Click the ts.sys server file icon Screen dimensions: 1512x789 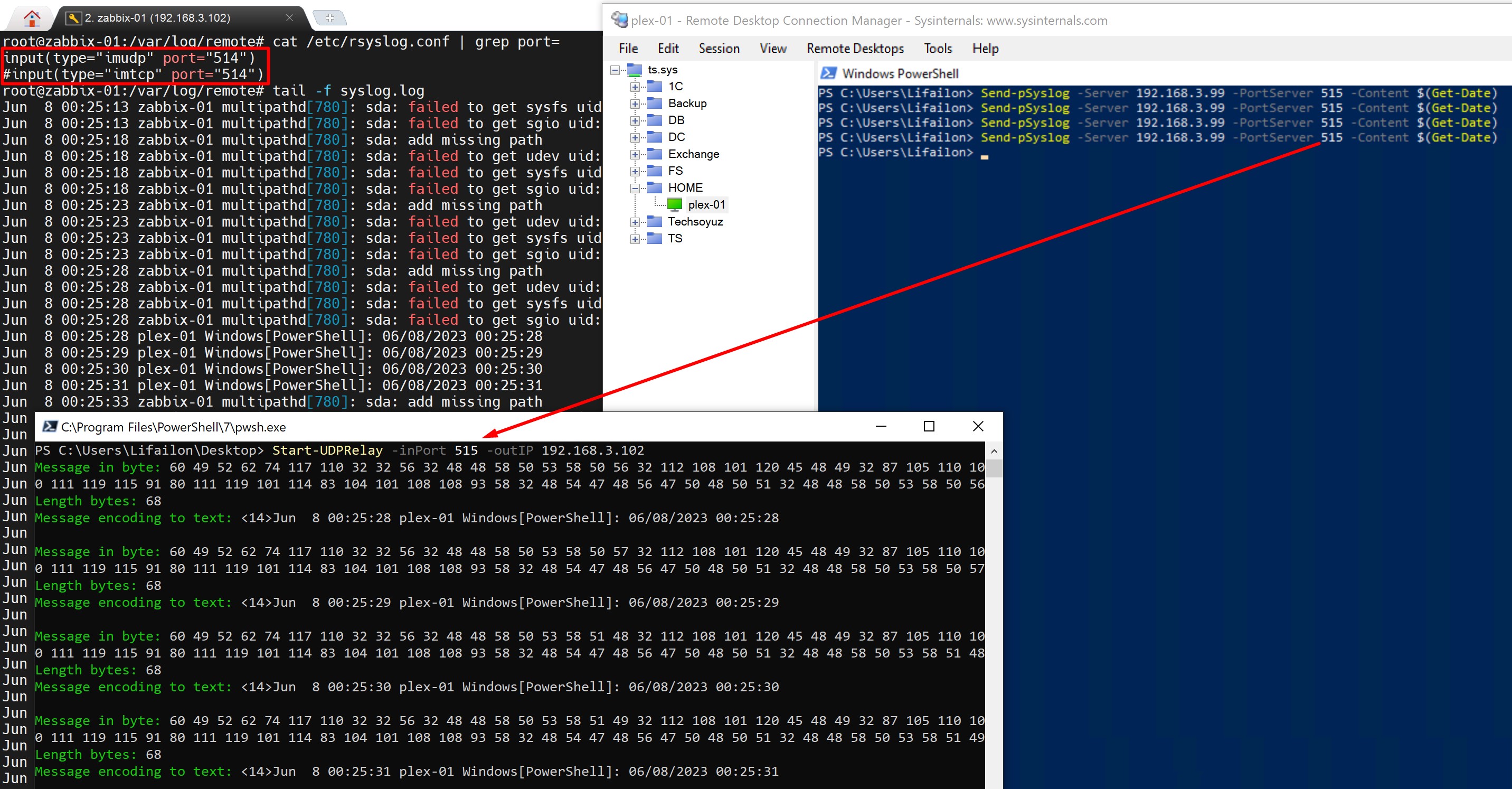pos(635,70)
